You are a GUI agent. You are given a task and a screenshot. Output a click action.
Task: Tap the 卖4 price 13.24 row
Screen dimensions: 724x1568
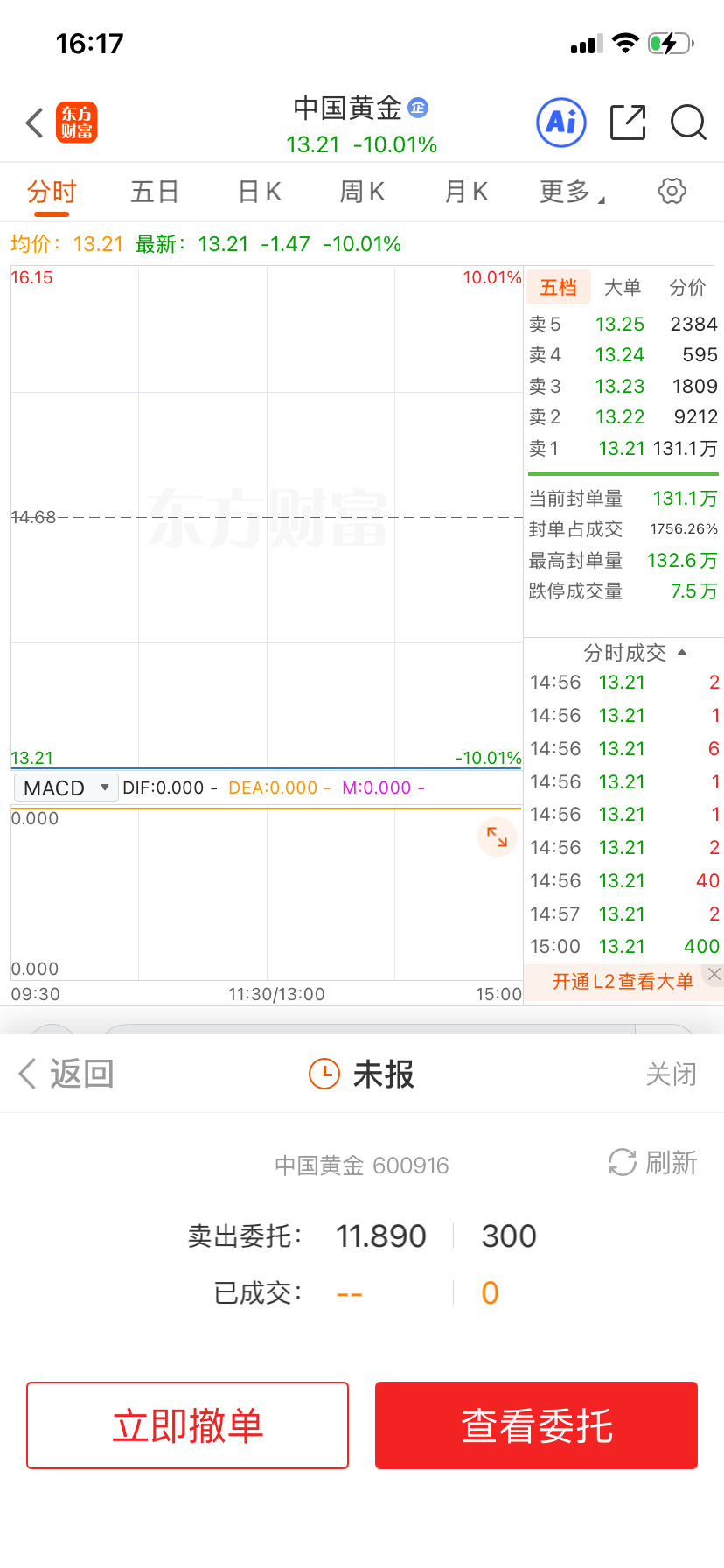pos(623,355)
